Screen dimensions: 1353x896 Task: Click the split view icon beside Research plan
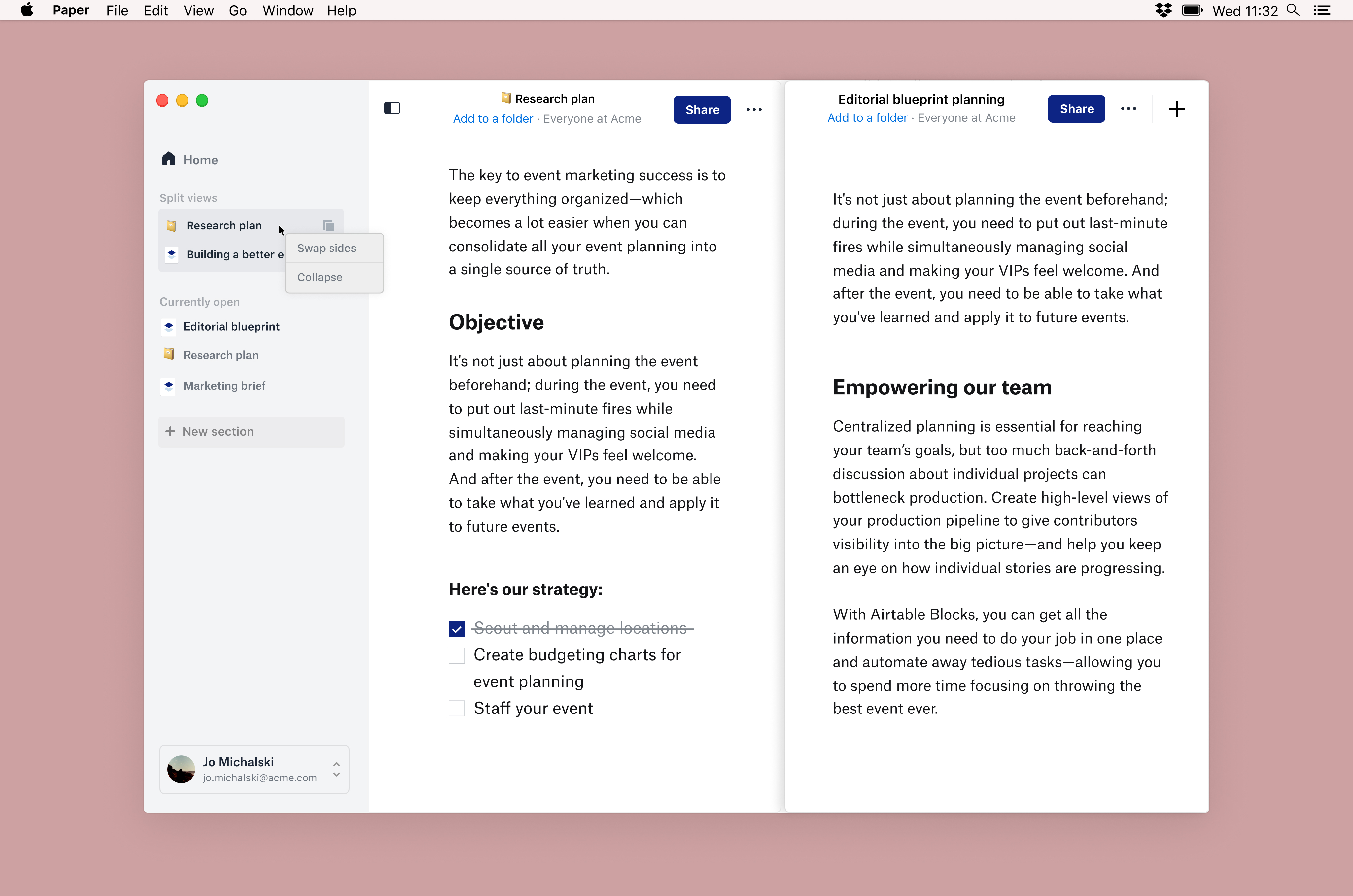click(328, 226)
